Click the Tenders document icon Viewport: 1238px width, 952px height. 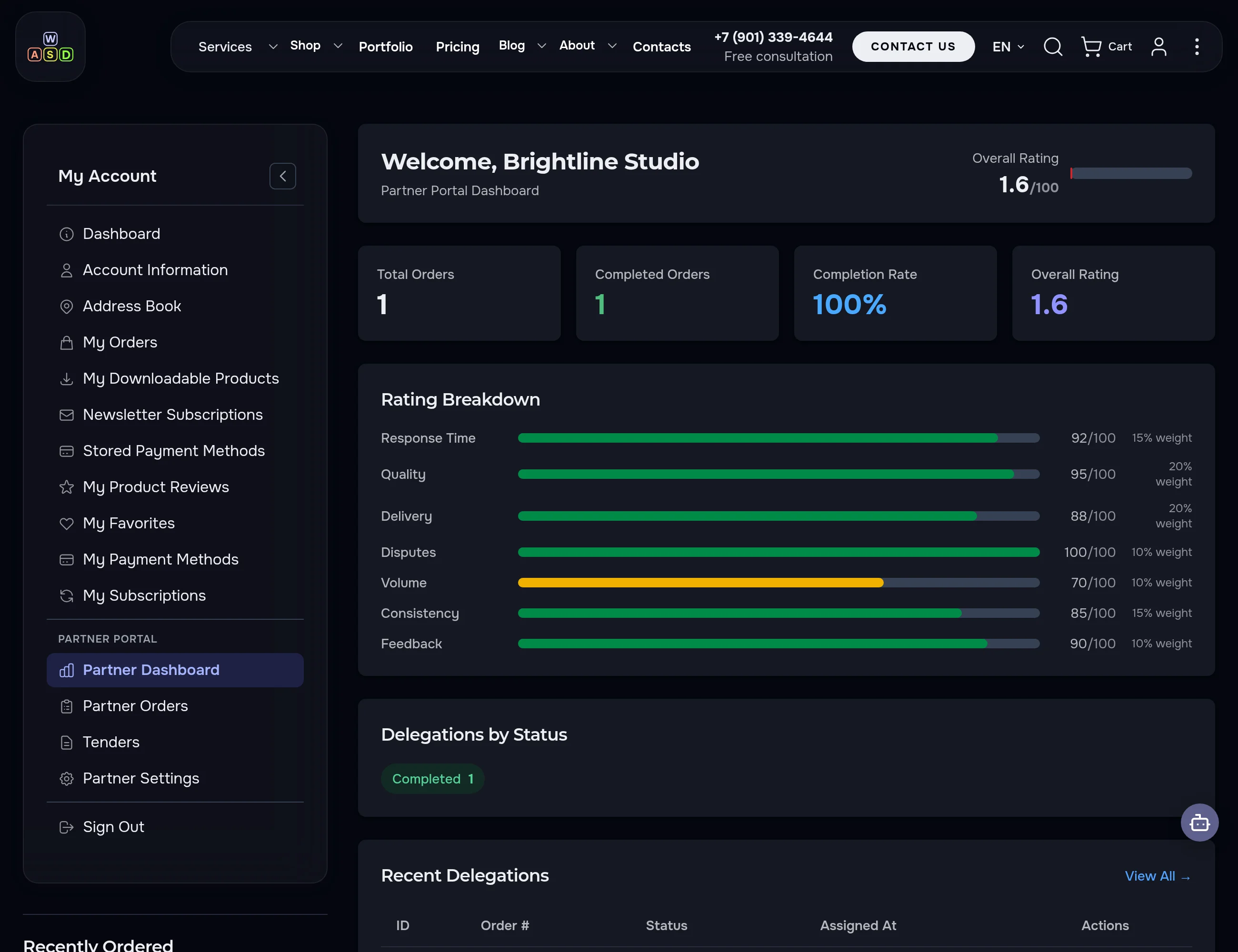click(x=66, y=743)
